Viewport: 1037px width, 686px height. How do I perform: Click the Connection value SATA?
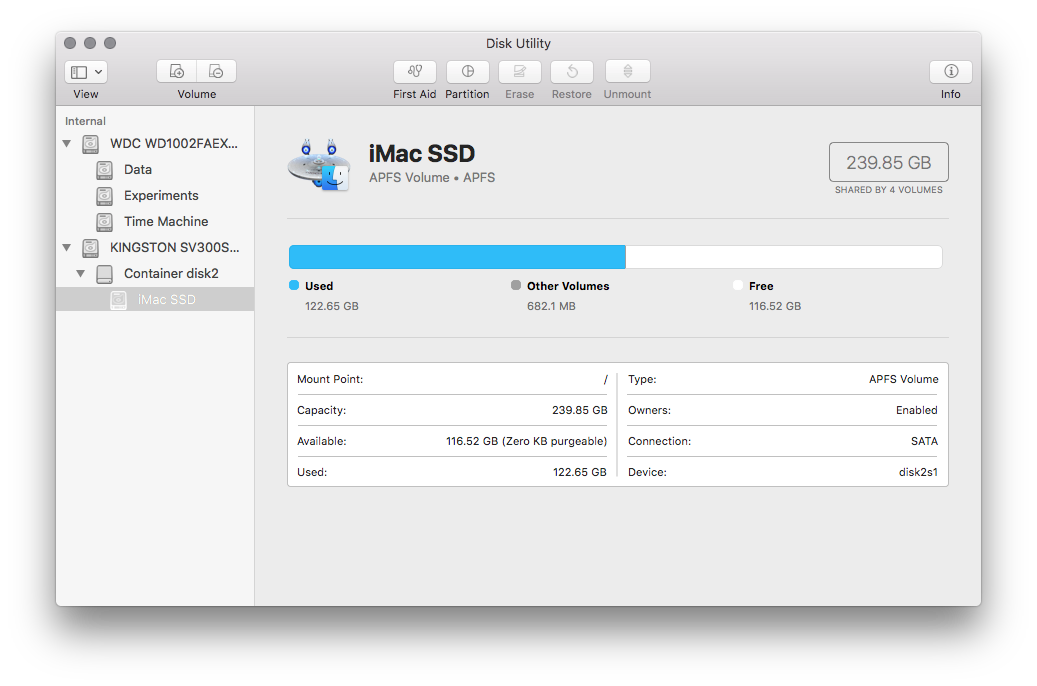point(925,441)
